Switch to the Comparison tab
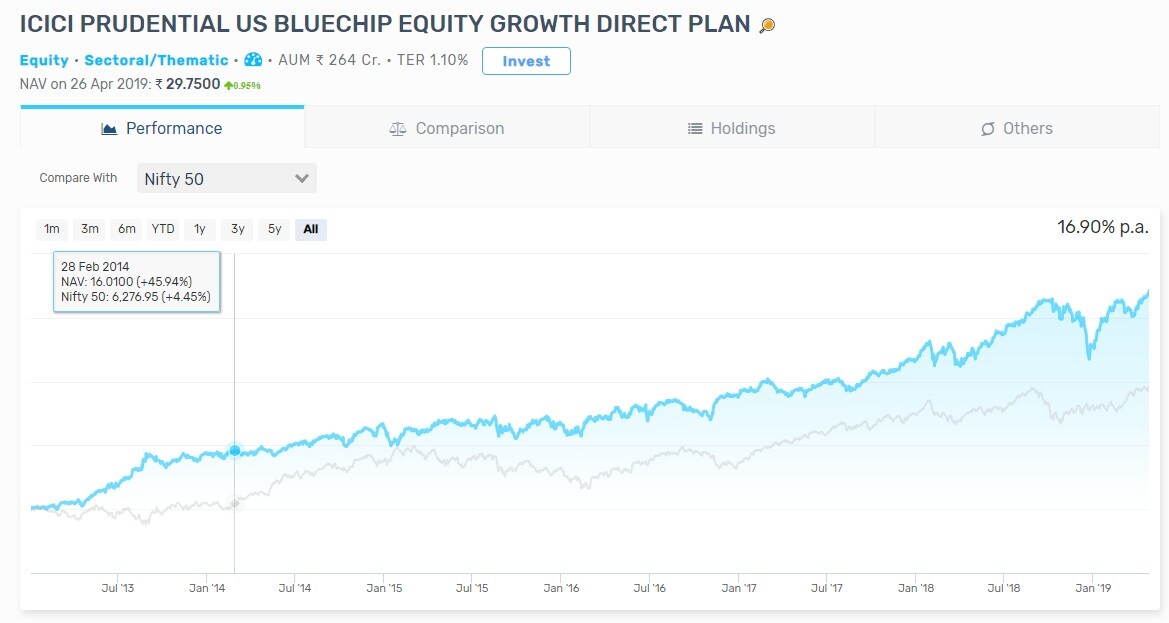The image size is (1169, 623). [x=447, y=129]
